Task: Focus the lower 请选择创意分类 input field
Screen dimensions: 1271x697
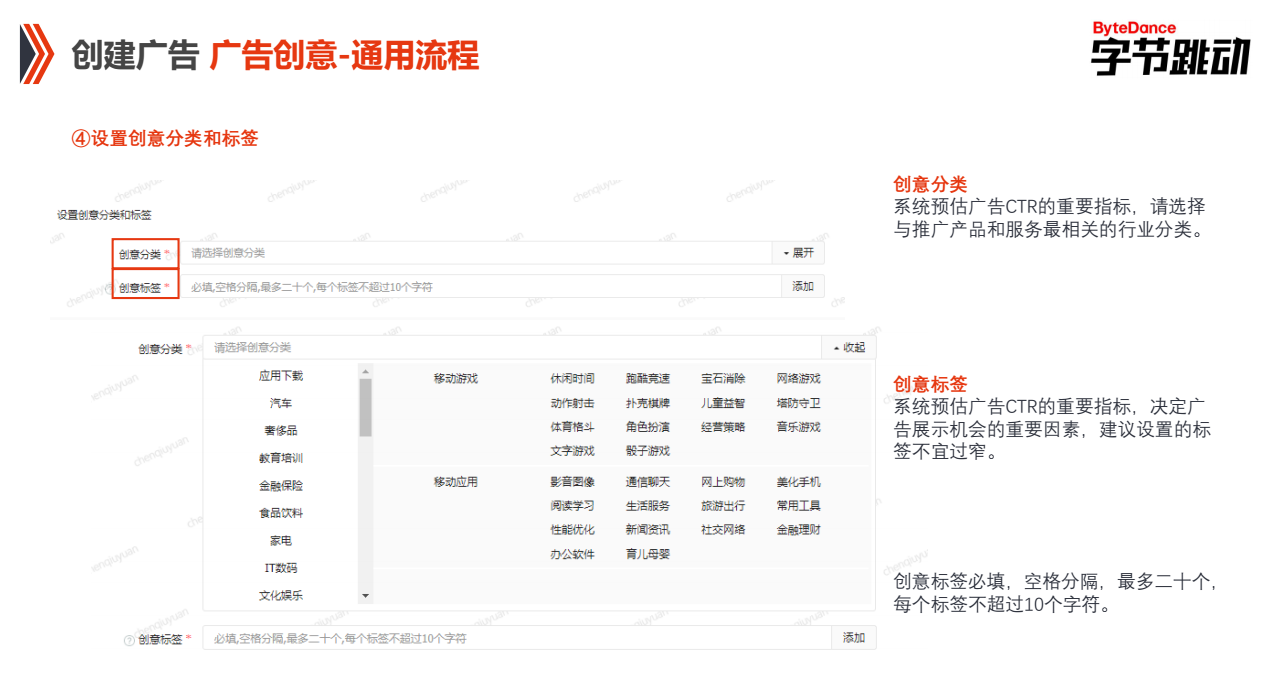Action: (512, 348)
